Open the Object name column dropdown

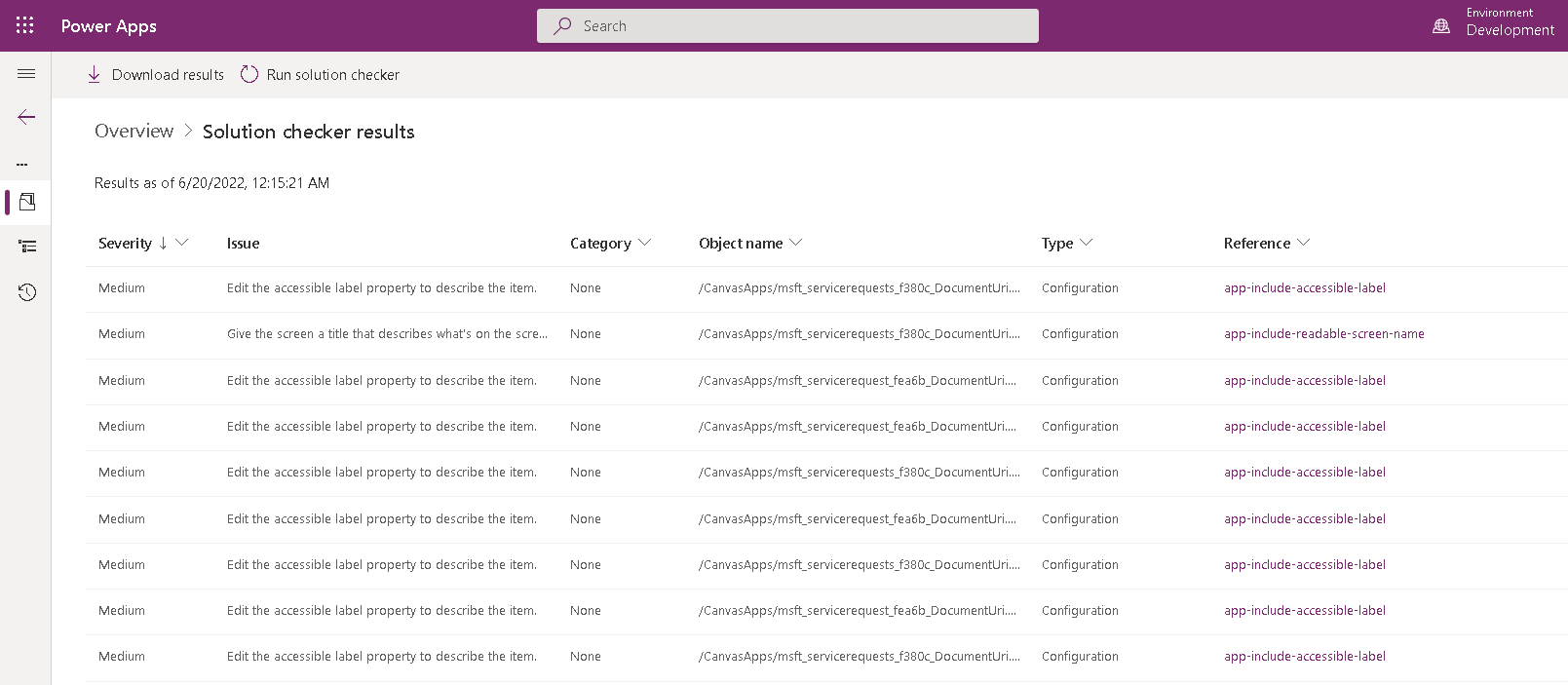pos(796,242)
